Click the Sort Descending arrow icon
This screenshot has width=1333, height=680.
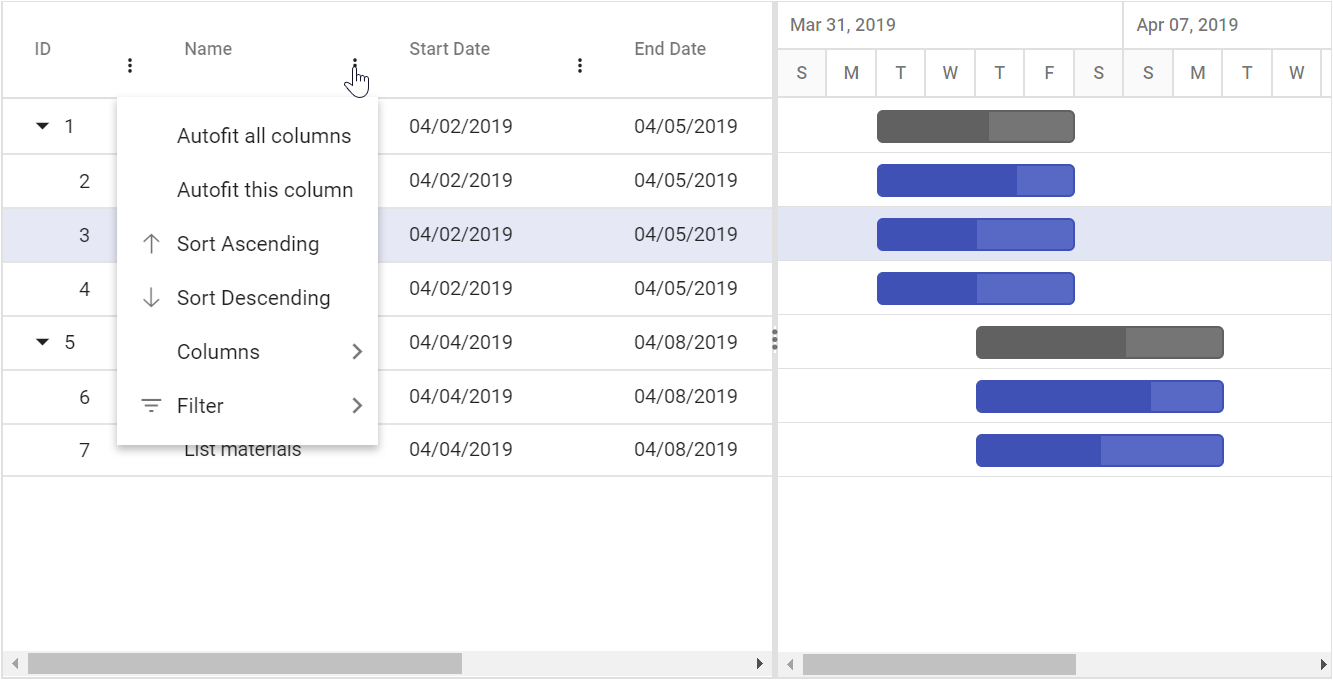pyautogui.click(x=151, y=298)
